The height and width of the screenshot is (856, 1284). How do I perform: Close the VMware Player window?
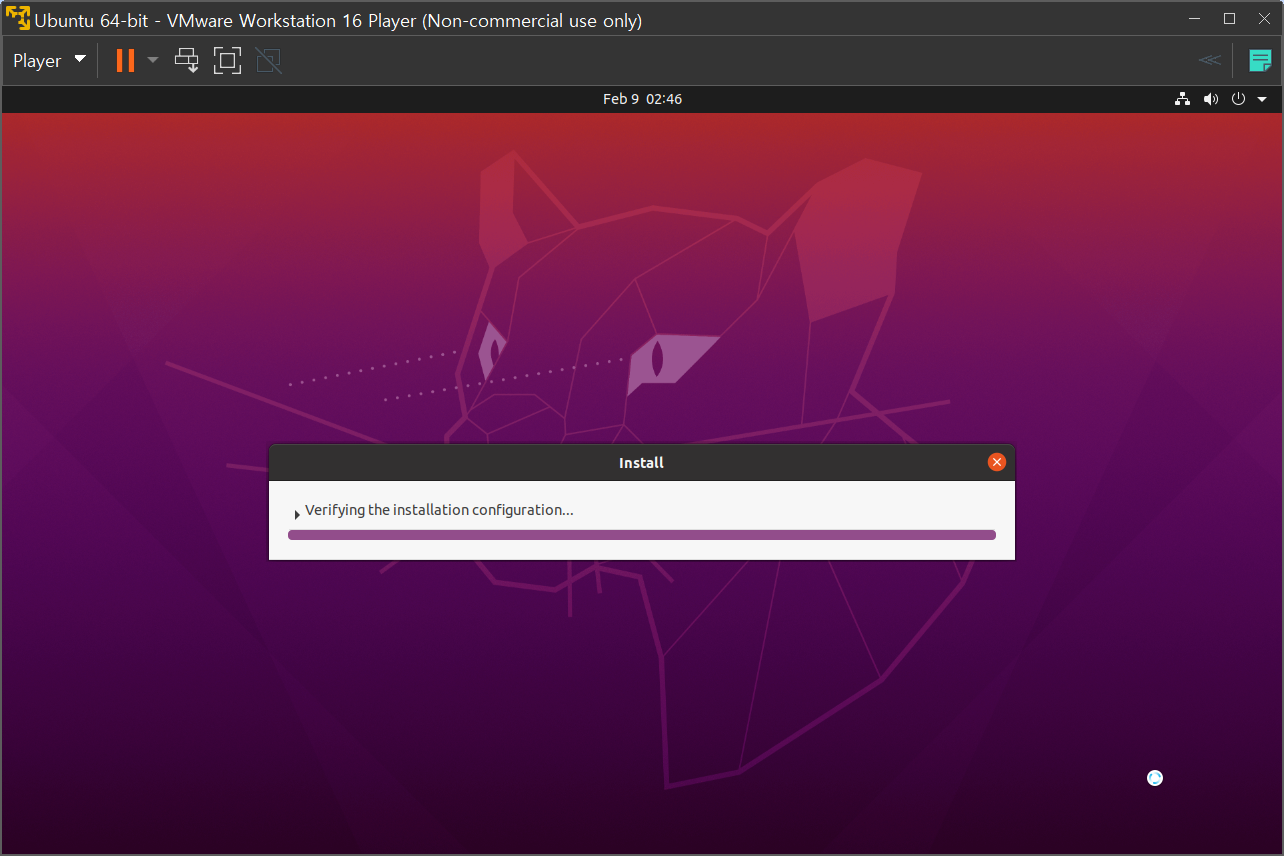point(1264,19)
